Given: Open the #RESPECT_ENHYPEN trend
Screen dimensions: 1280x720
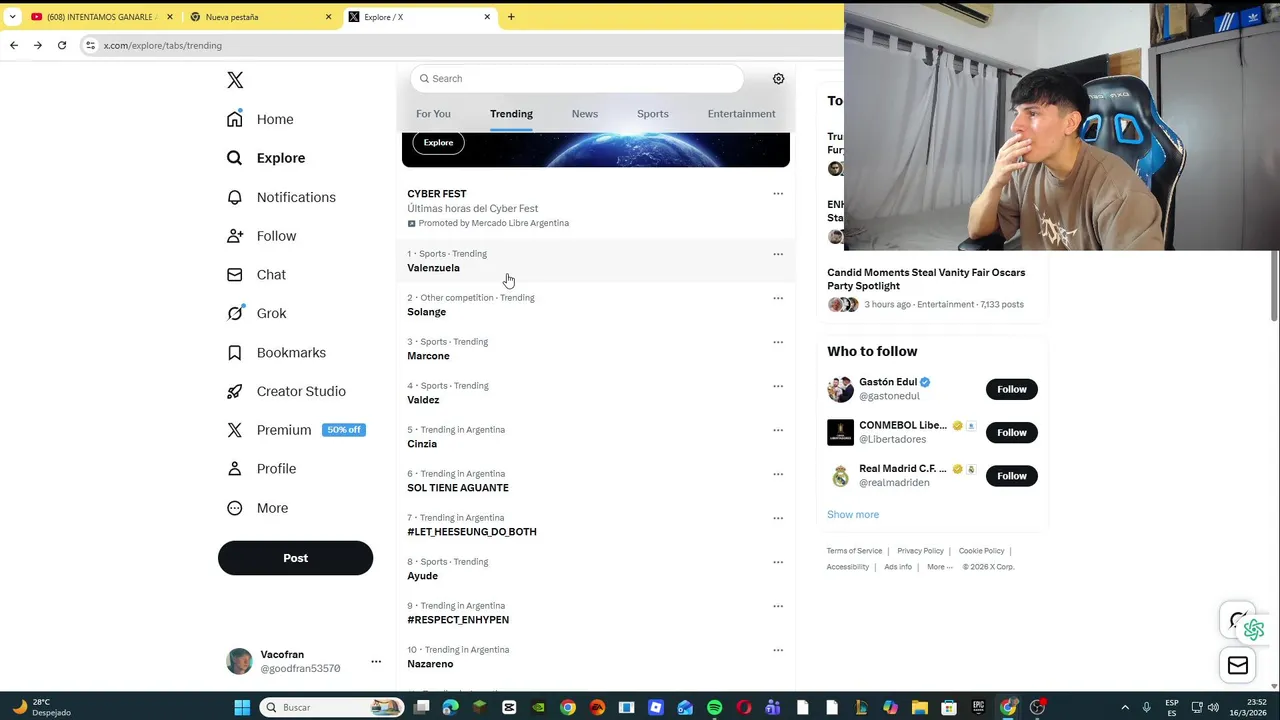Looking at the screenshot, I should [595, 613].
